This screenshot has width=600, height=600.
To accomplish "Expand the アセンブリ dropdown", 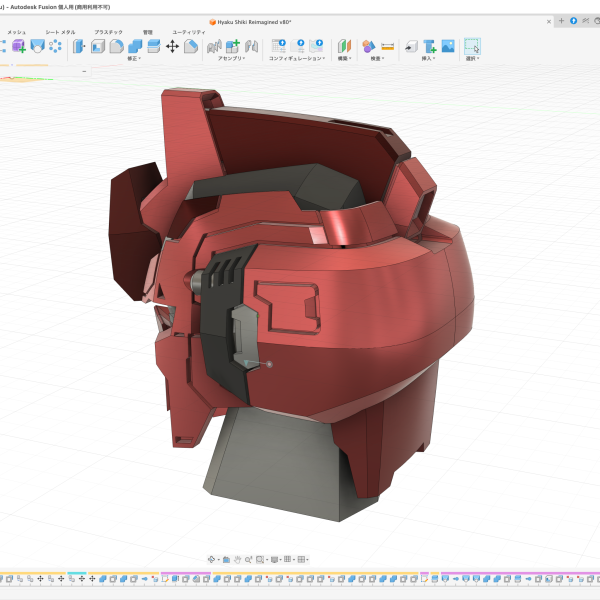I will point(232,59).
